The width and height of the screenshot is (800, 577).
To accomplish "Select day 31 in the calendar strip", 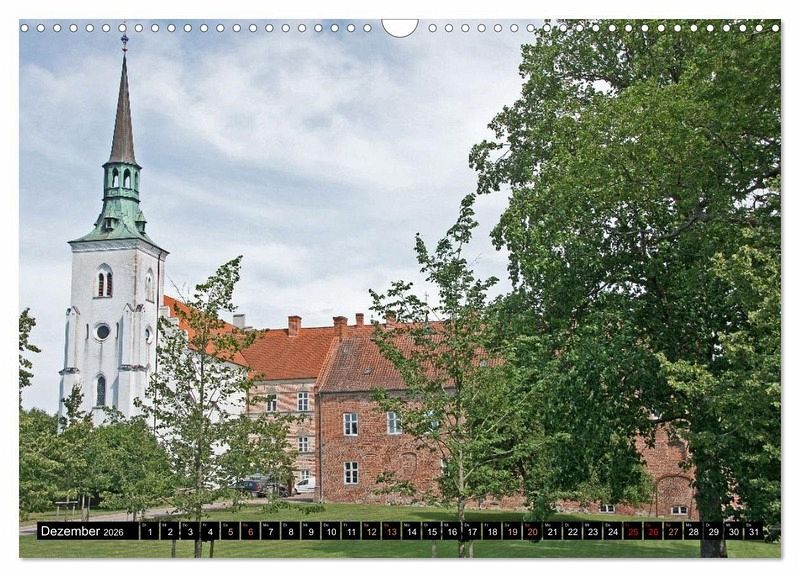I will tap(754, 531).
